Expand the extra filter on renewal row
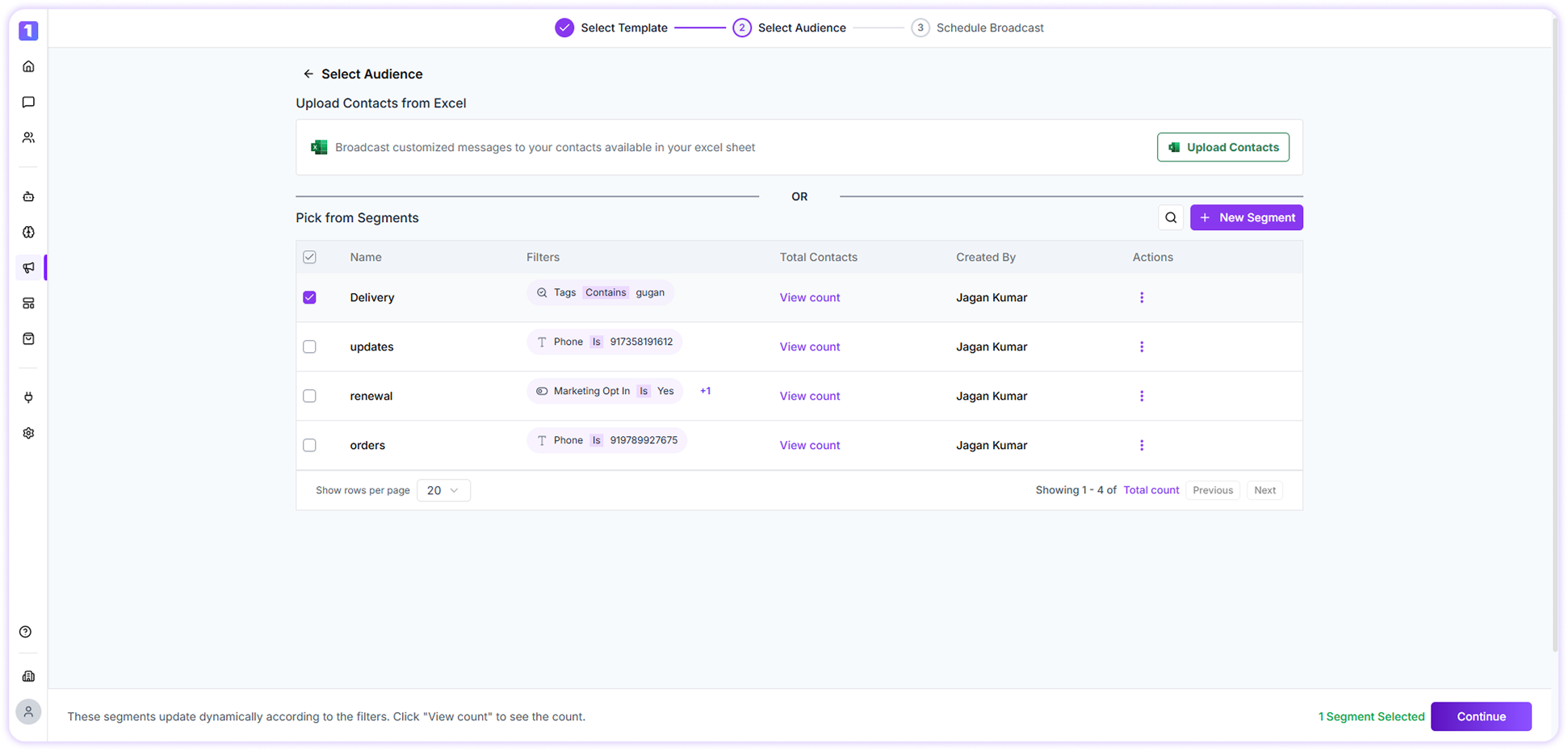This screenshot has height=751, width=1568. (x=705, y=391)
